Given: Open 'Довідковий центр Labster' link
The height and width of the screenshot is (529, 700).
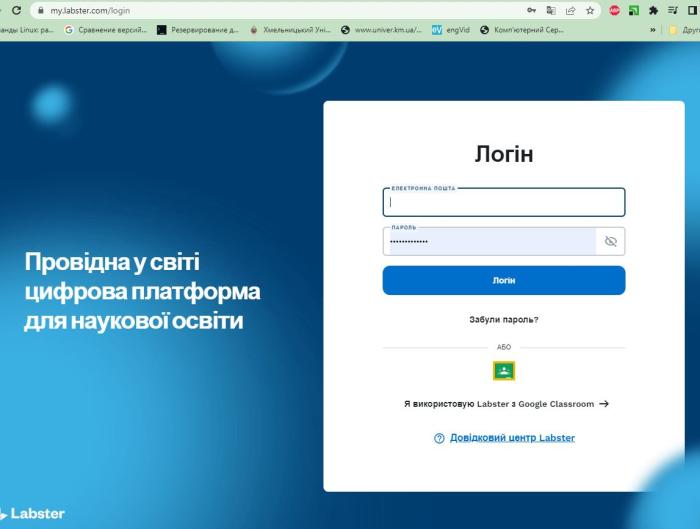Looking at the screenshot, I should 512,438.
